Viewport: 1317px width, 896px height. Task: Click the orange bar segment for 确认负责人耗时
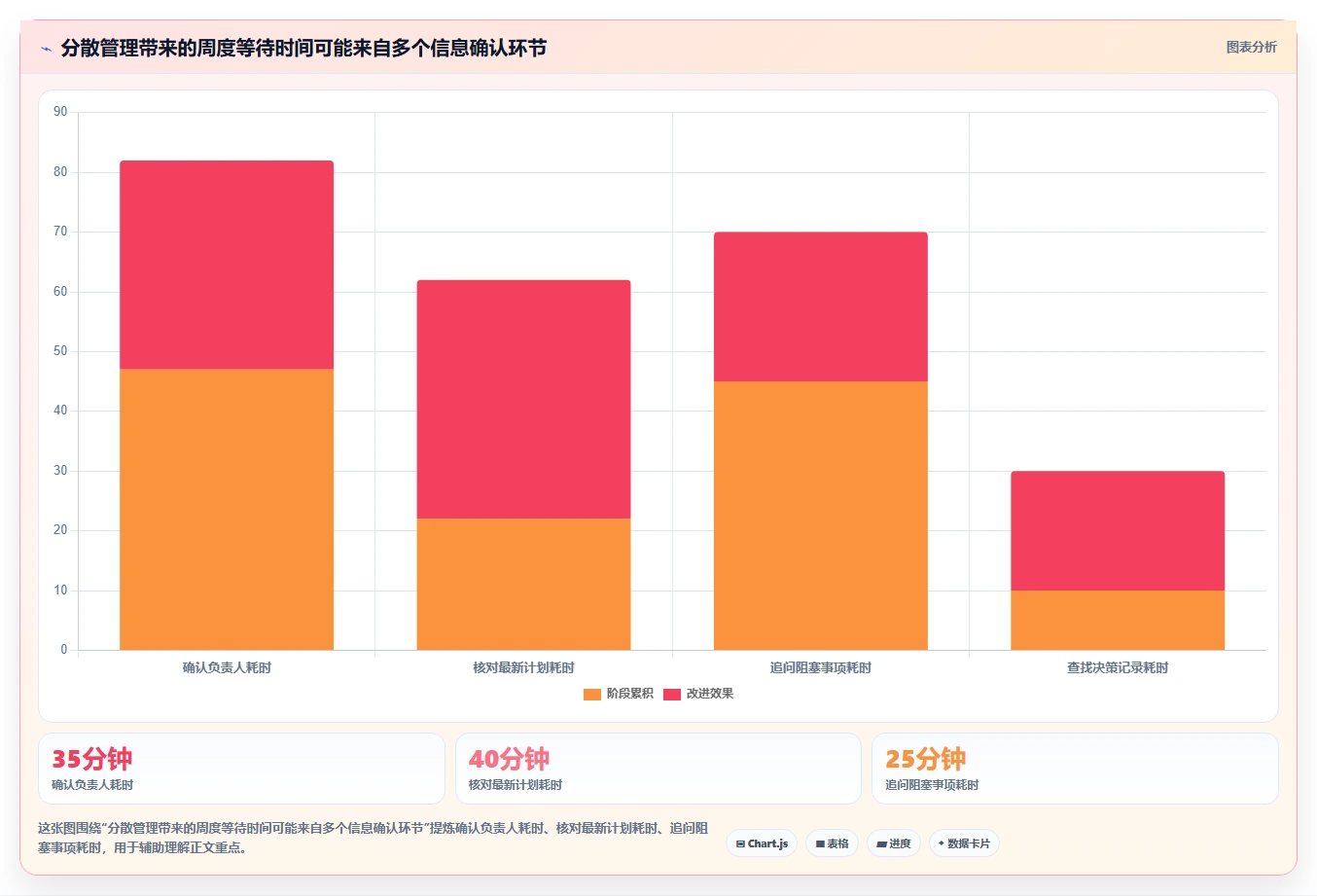(x=227, y=509)
